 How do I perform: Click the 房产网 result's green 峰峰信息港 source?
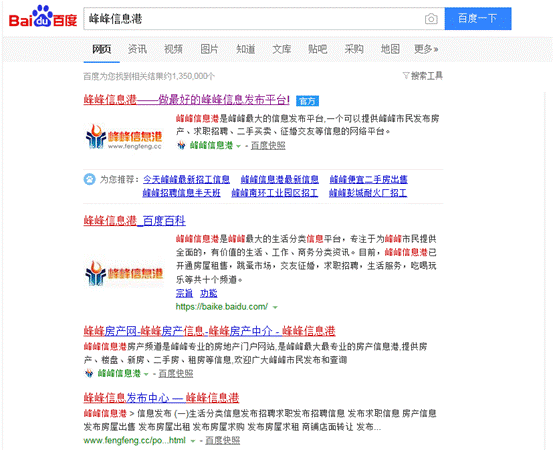(x=119, y=373)
